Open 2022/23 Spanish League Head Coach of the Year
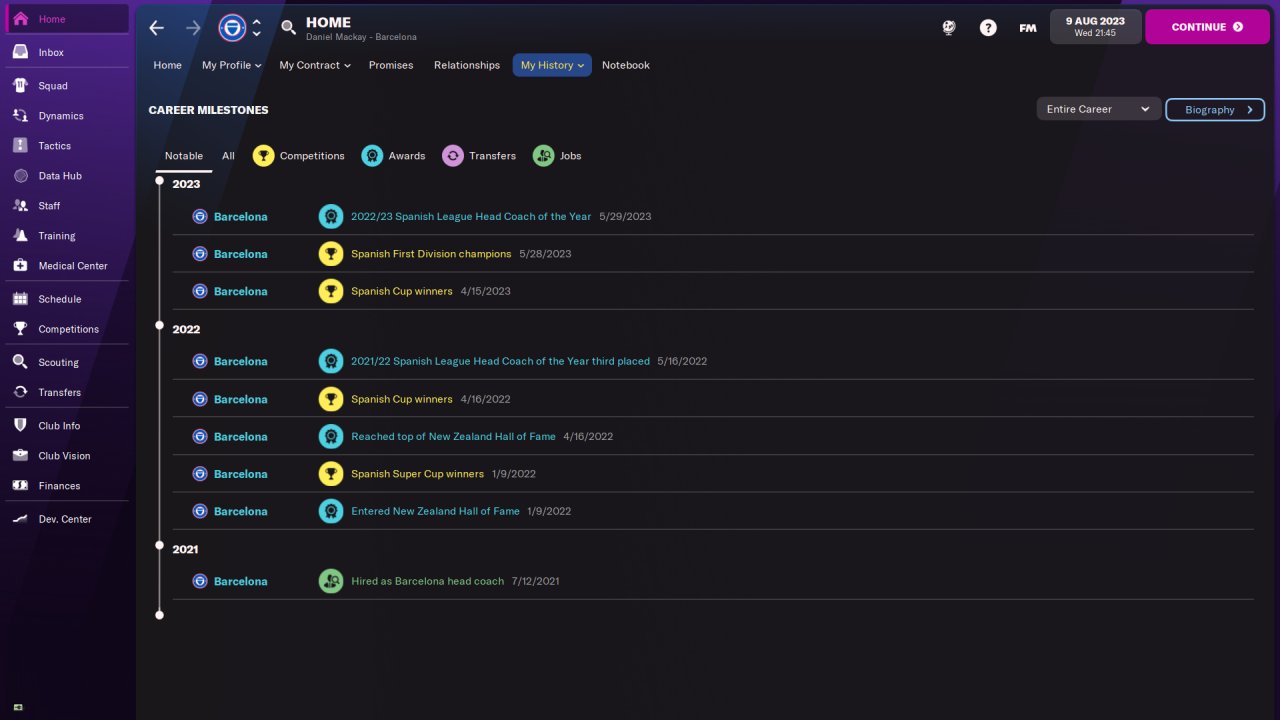 pyautogui.click(x=471, y=216)
